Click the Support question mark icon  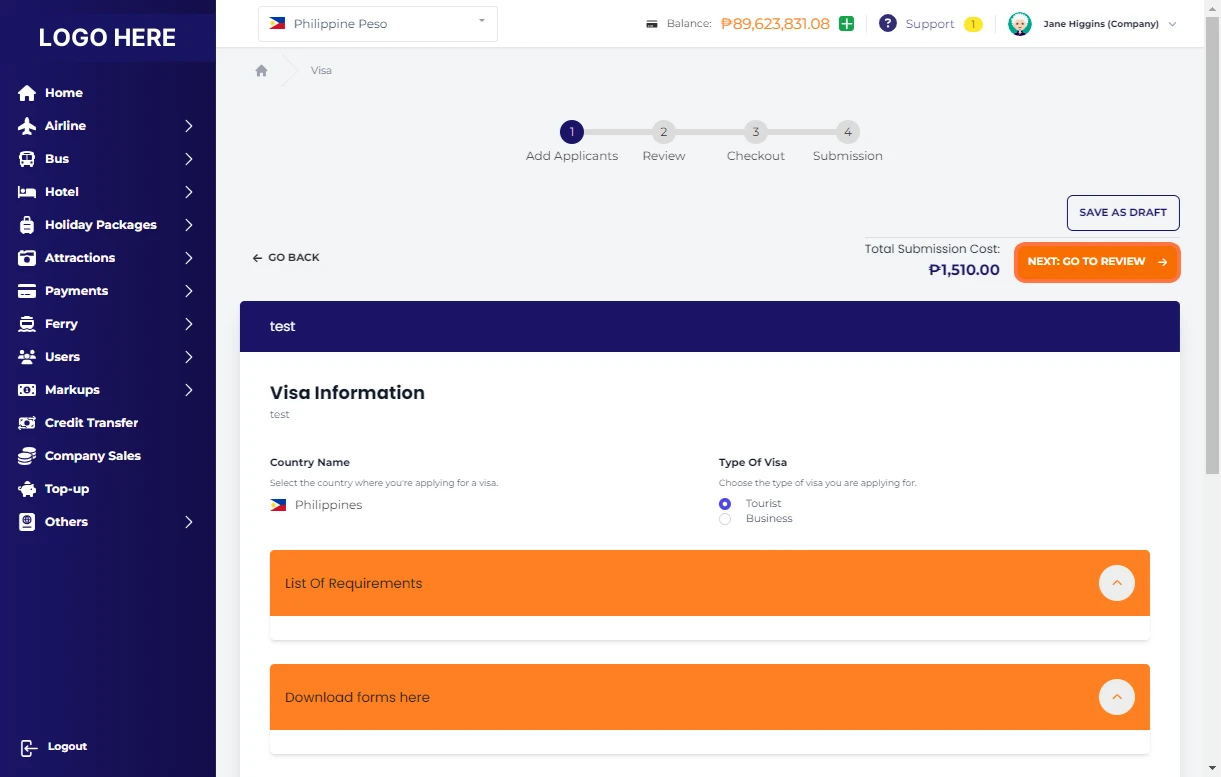click(x=887, y=24)
